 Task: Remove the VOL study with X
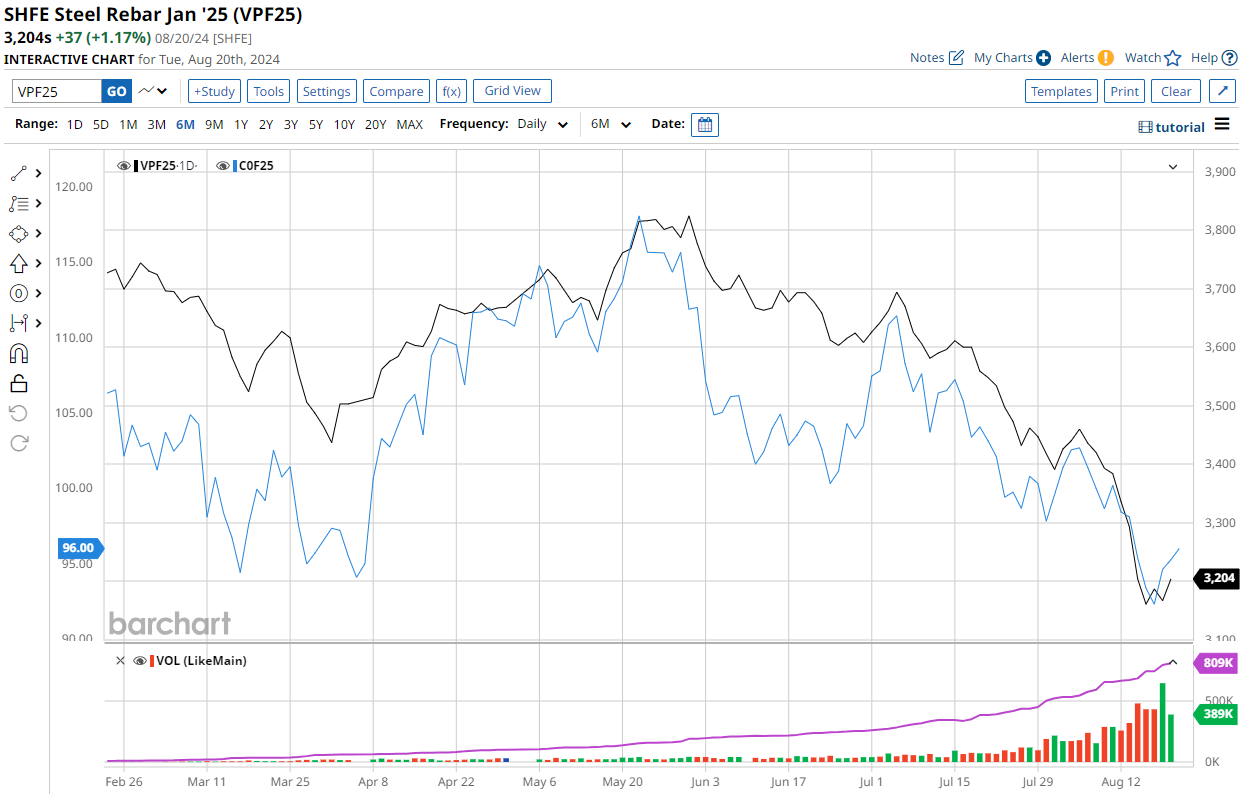coord(120,661)
